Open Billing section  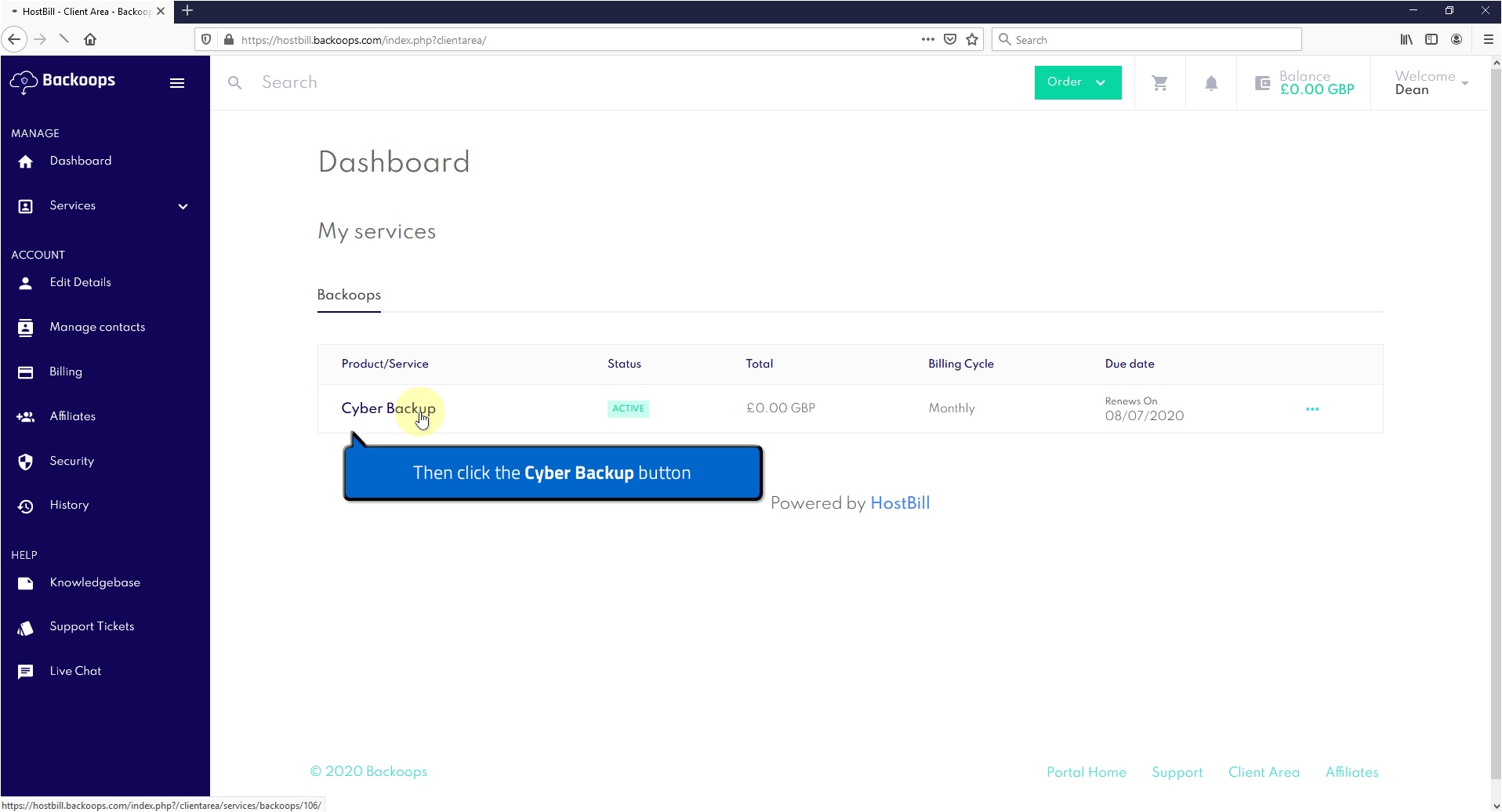[66, 372]
